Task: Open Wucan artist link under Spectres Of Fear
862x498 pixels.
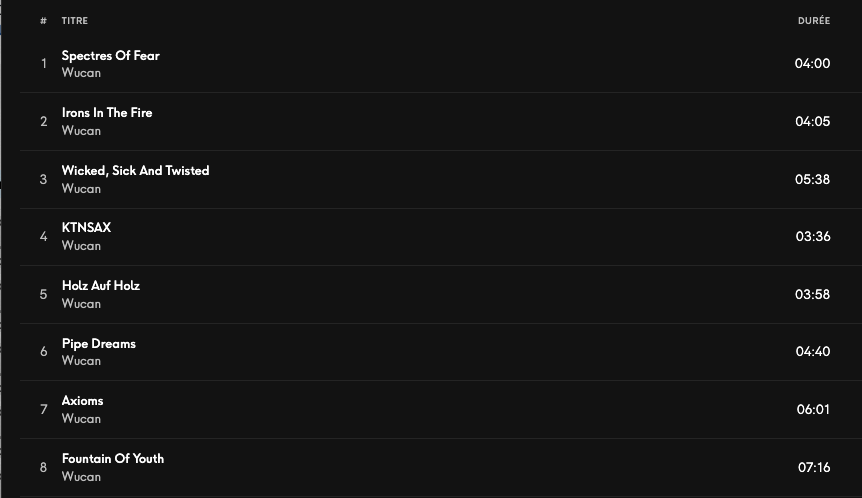Action: click(x=81, y=73)
